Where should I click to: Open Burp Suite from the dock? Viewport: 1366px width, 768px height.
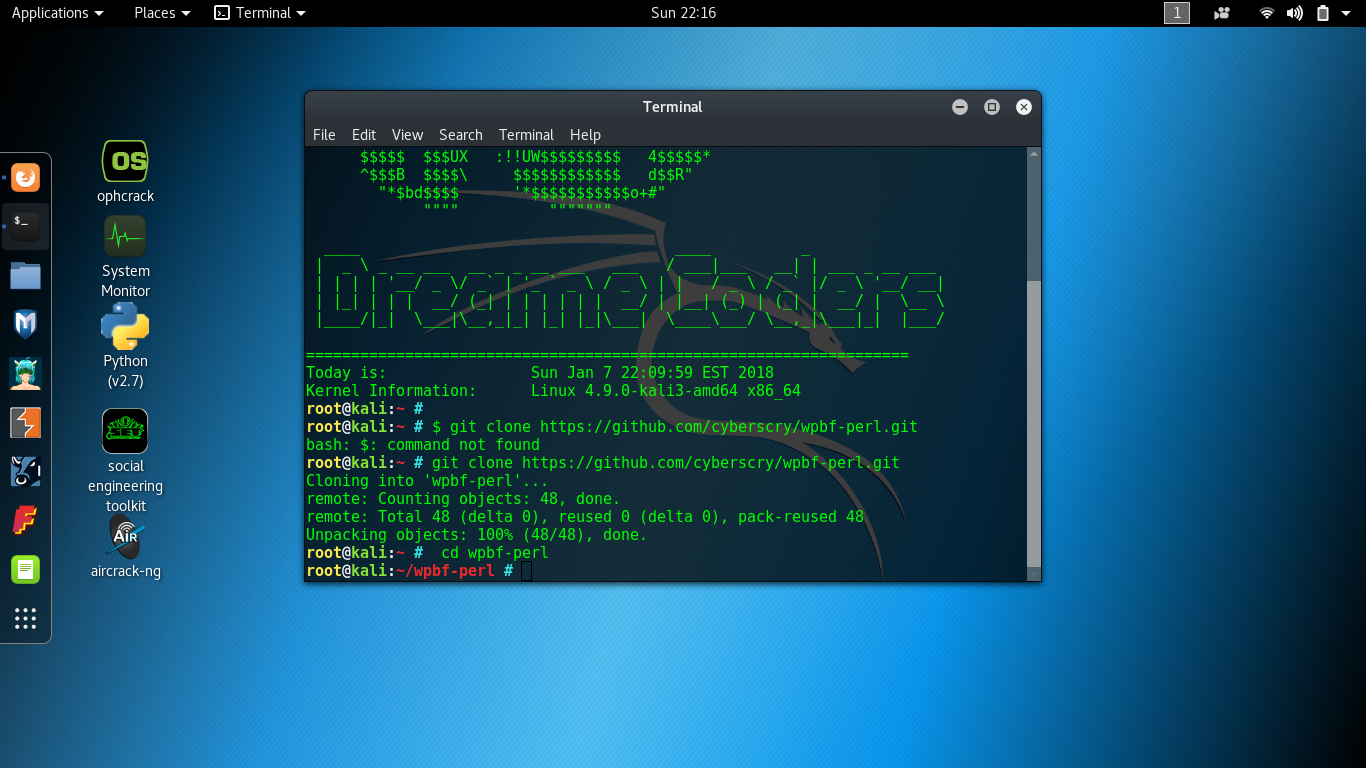tap(26, 422)
